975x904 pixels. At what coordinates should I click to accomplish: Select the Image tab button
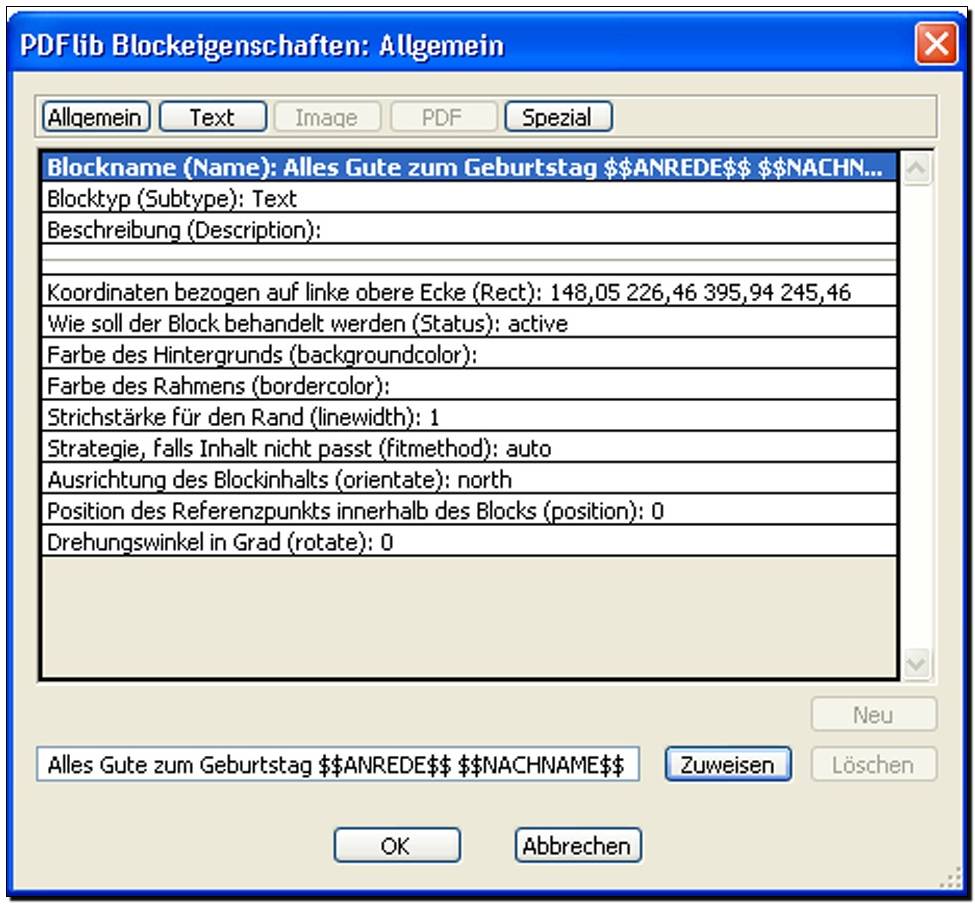(x=327, y=117)
